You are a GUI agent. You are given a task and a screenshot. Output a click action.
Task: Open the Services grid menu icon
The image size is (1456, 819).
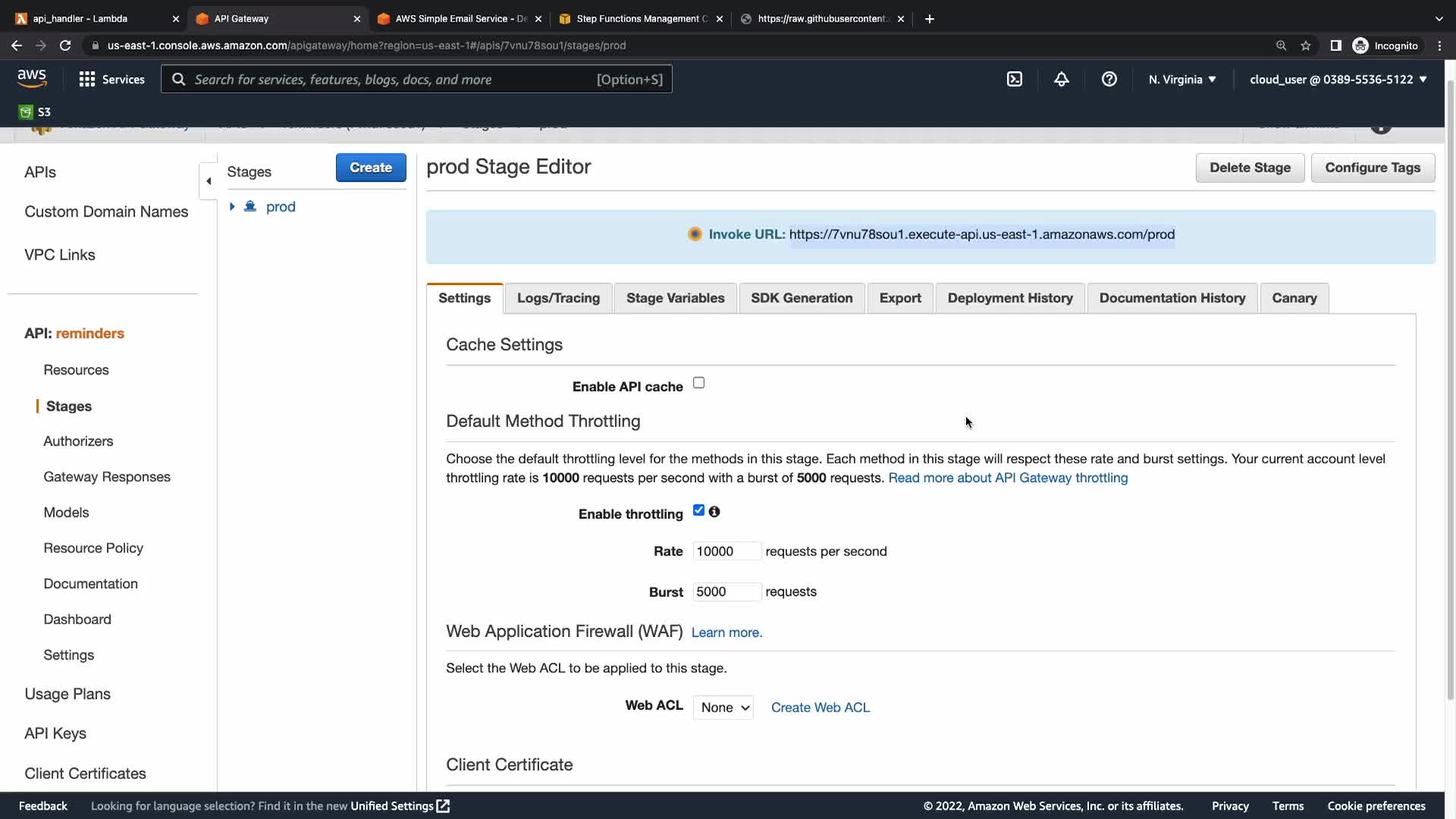[87, 79]
